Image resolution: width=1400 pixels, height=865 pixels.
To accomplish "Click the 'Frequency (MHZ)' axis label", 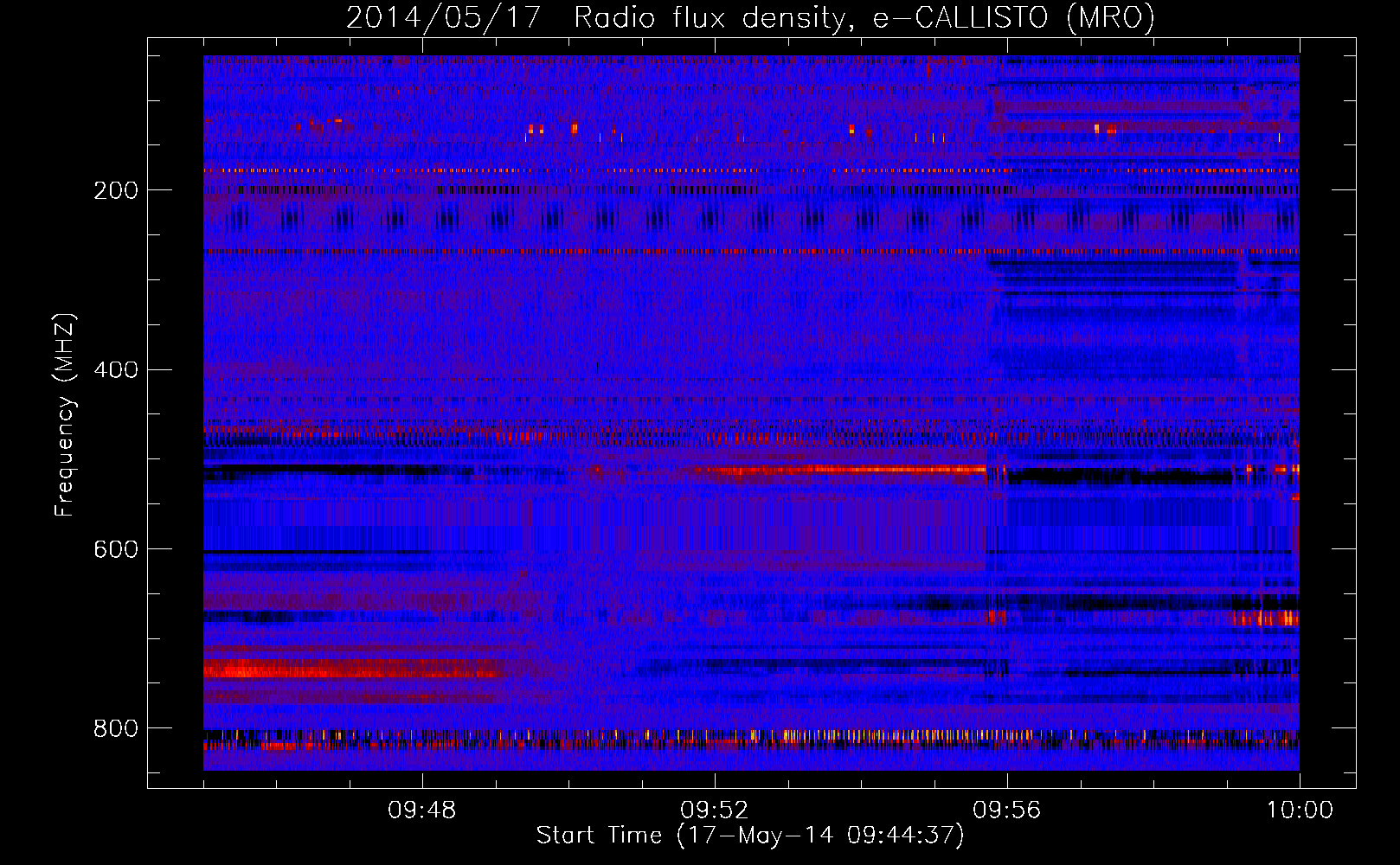I will click(65, 415).
